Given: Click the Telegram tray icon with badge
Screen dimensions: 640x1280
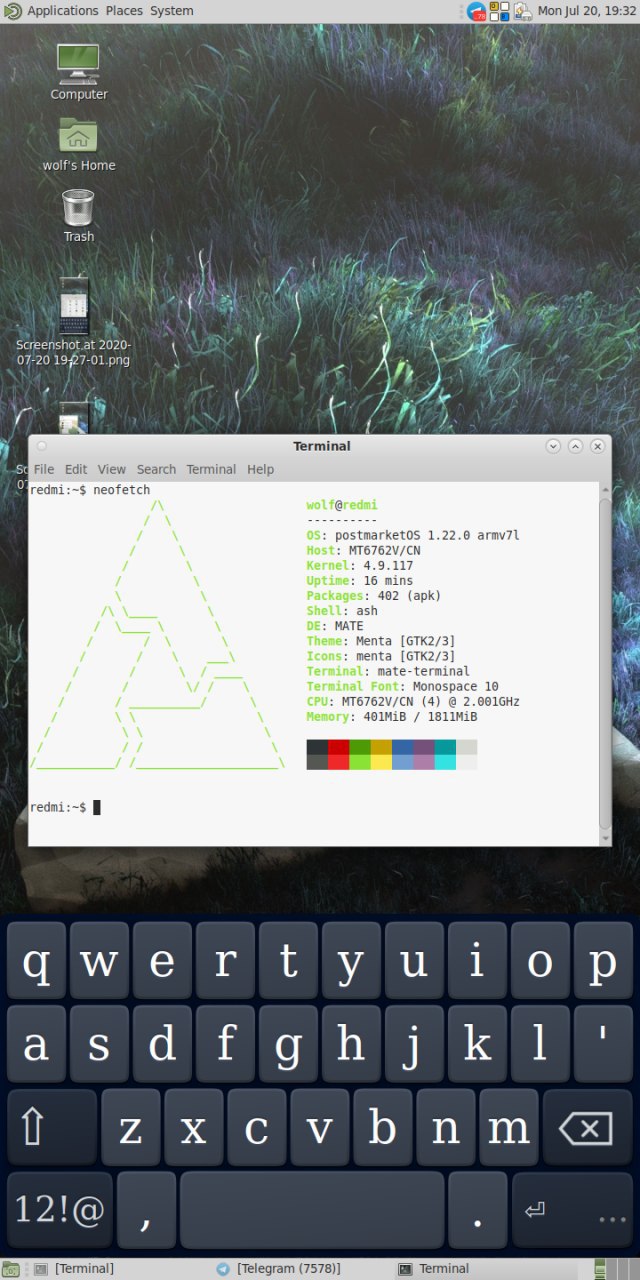Looking at the screenshot, I should pos(477,11).
